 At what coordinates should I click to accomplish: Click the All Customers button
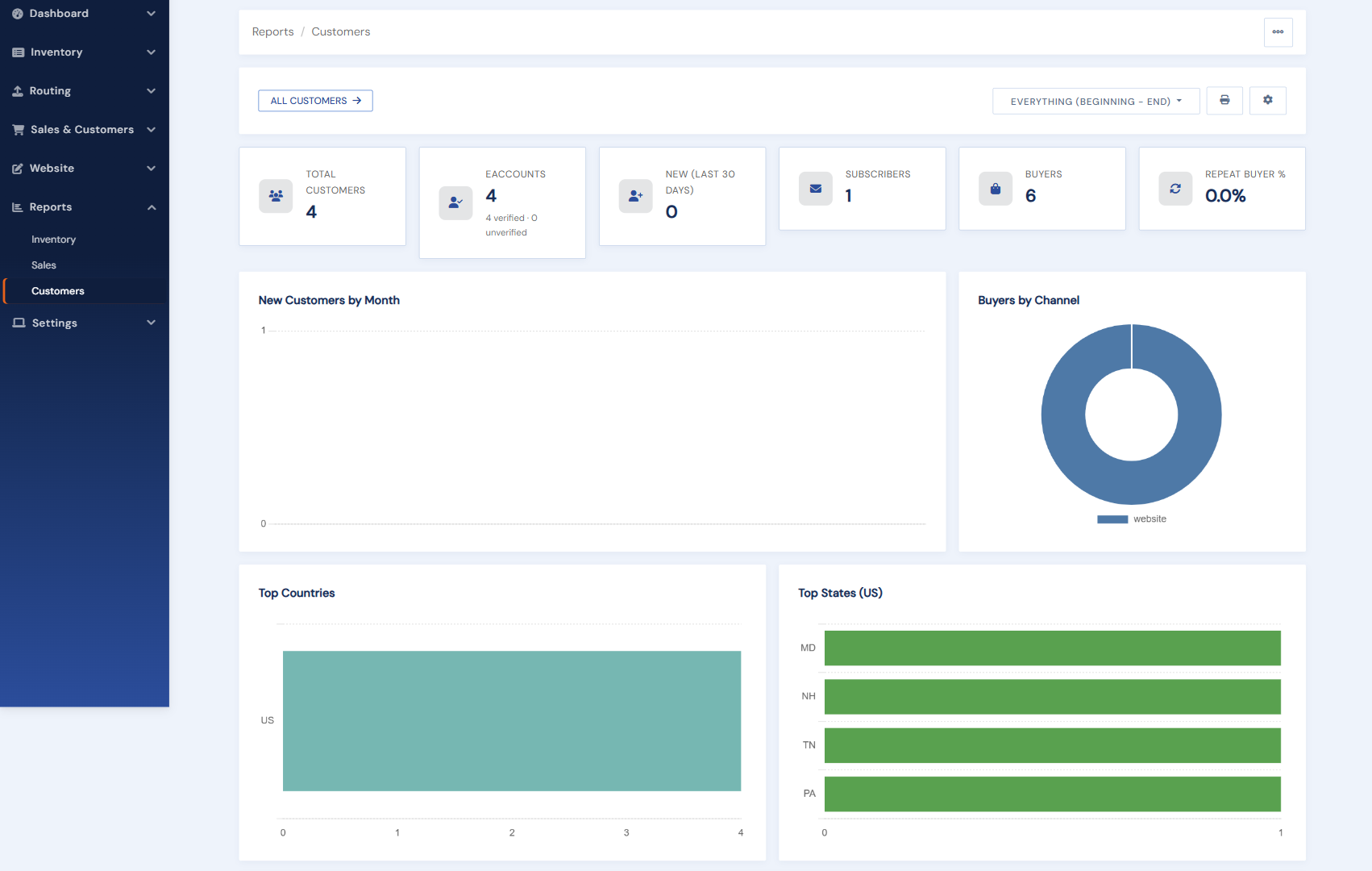[315, 101]
